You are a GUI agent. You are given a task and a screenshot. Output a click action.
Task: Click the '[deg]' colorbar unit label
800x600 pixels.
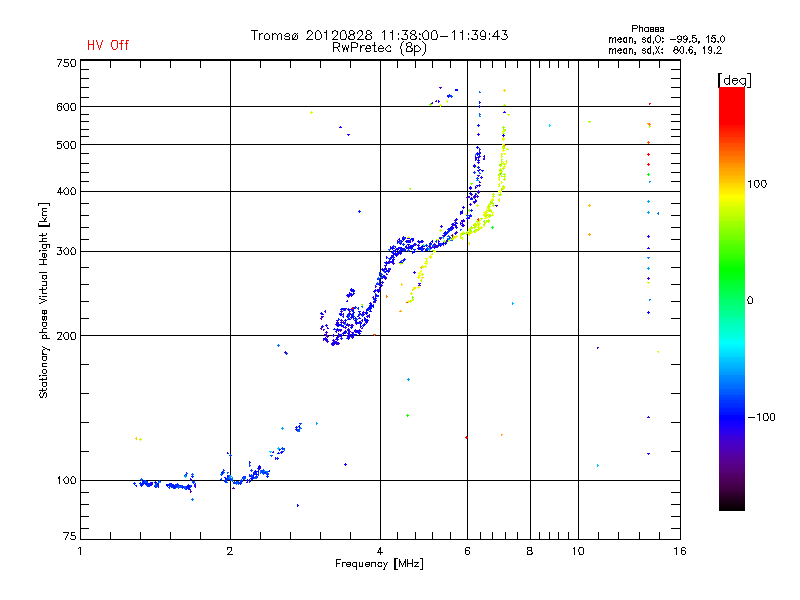coord(734,80)
